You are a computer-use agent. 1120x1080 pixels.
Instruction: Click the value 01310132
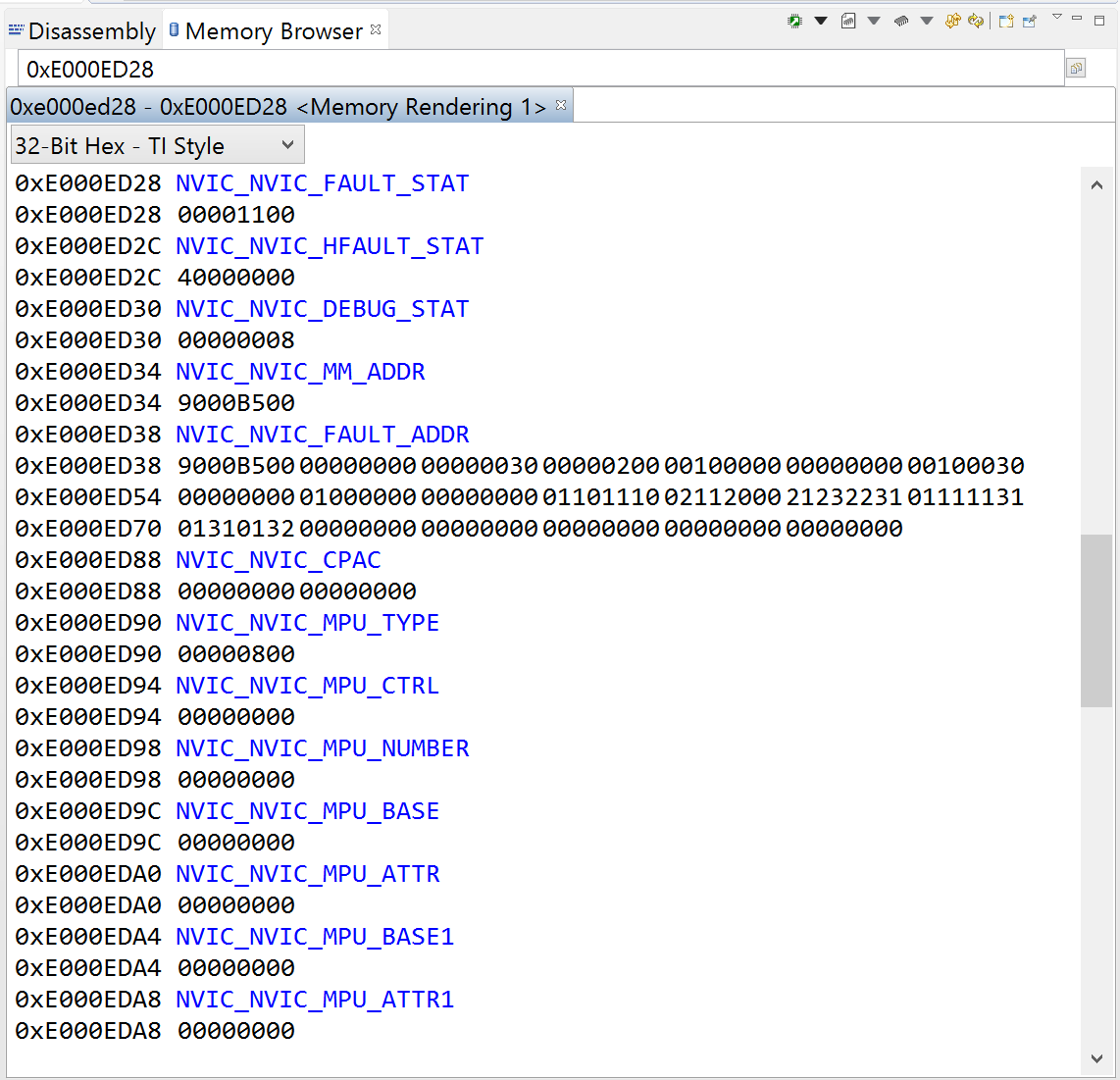[x=235, y=529]
